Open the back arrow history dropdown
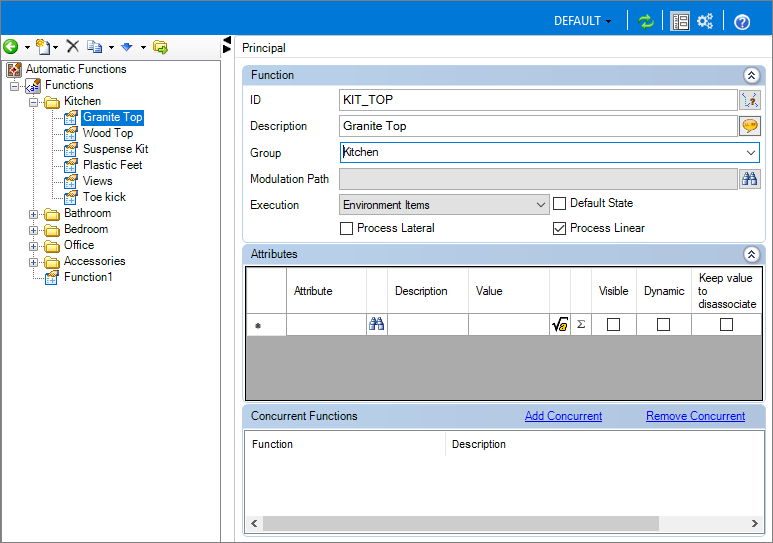This screenshot has width=773, height=543. pos(27,47)
